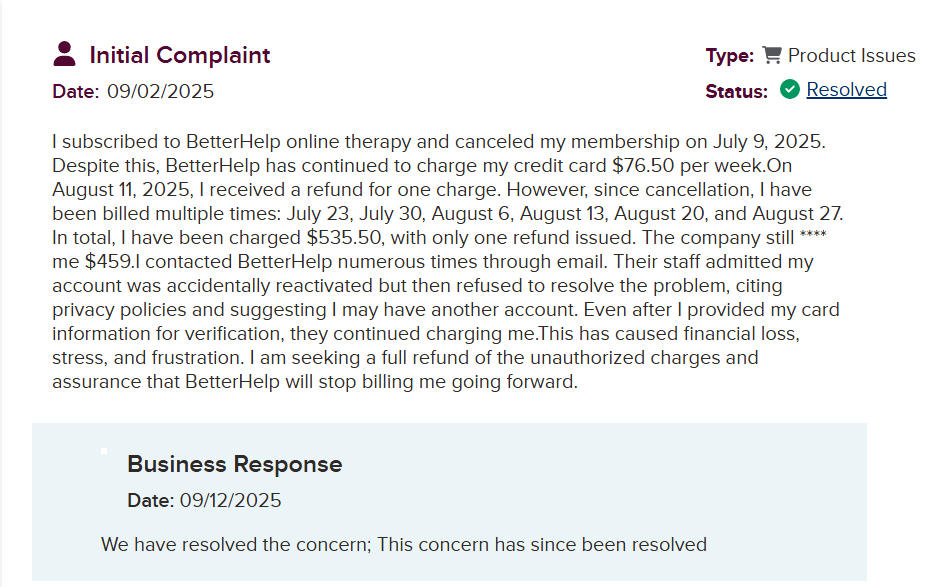Click the response date 09/12/2025
Screen dimensions: 926x587
pos(230,500)
